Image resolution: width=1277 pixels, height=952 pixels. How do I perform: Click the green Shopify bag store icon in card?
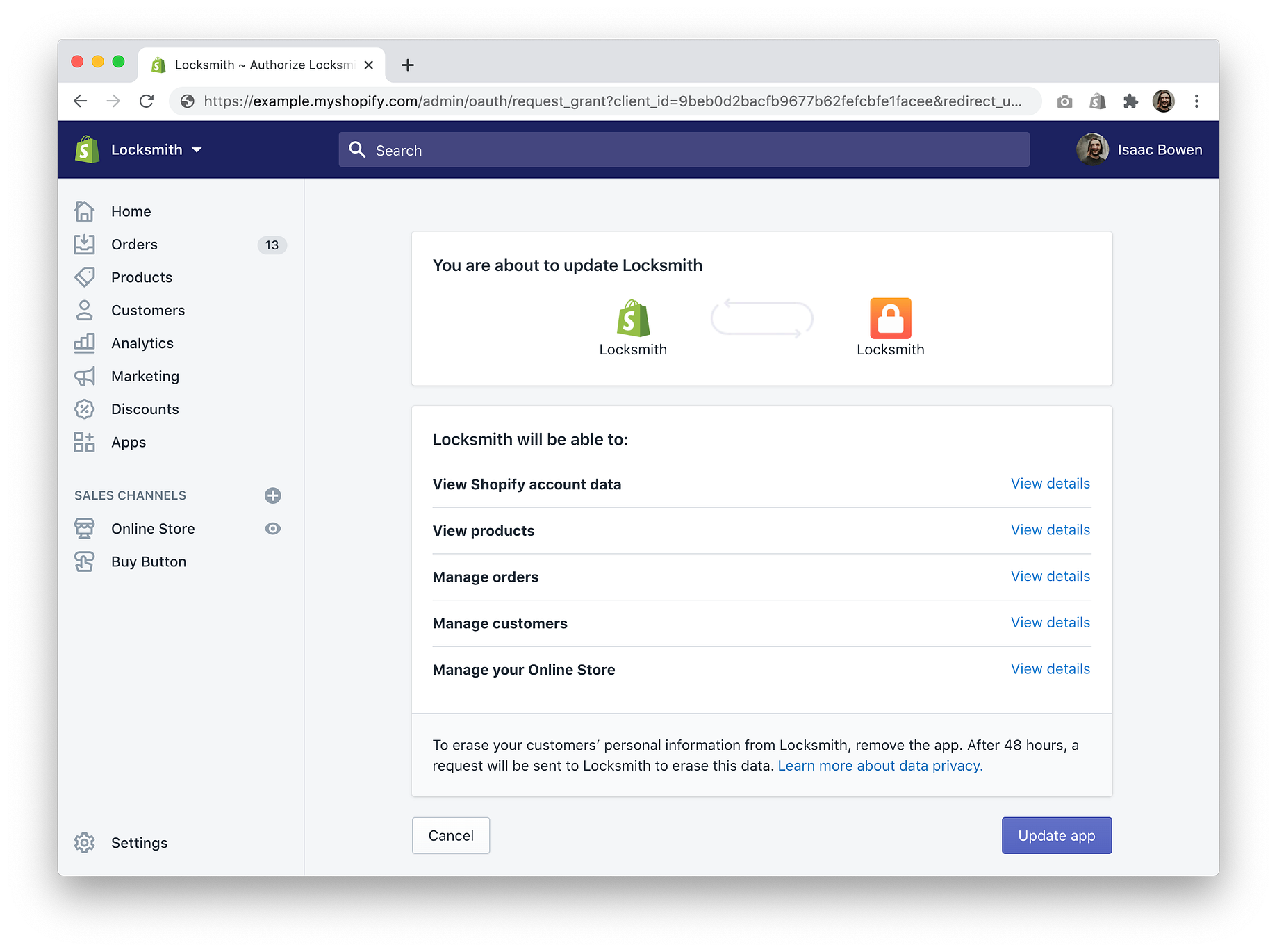click(x=633, y=318)
